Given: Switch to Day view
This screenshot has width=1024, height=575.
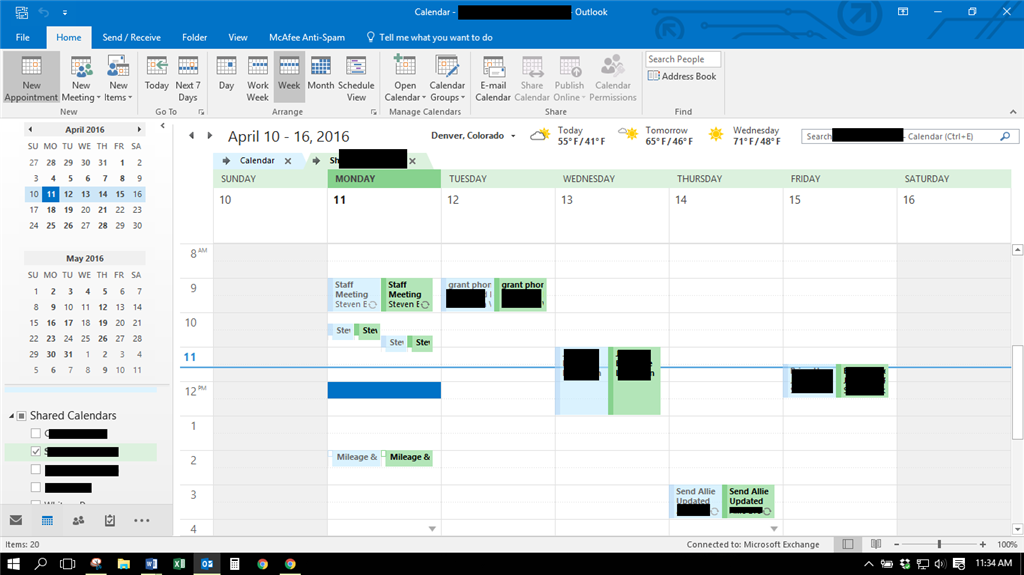Looking at the screenshot, I should [x=226, y=73].
